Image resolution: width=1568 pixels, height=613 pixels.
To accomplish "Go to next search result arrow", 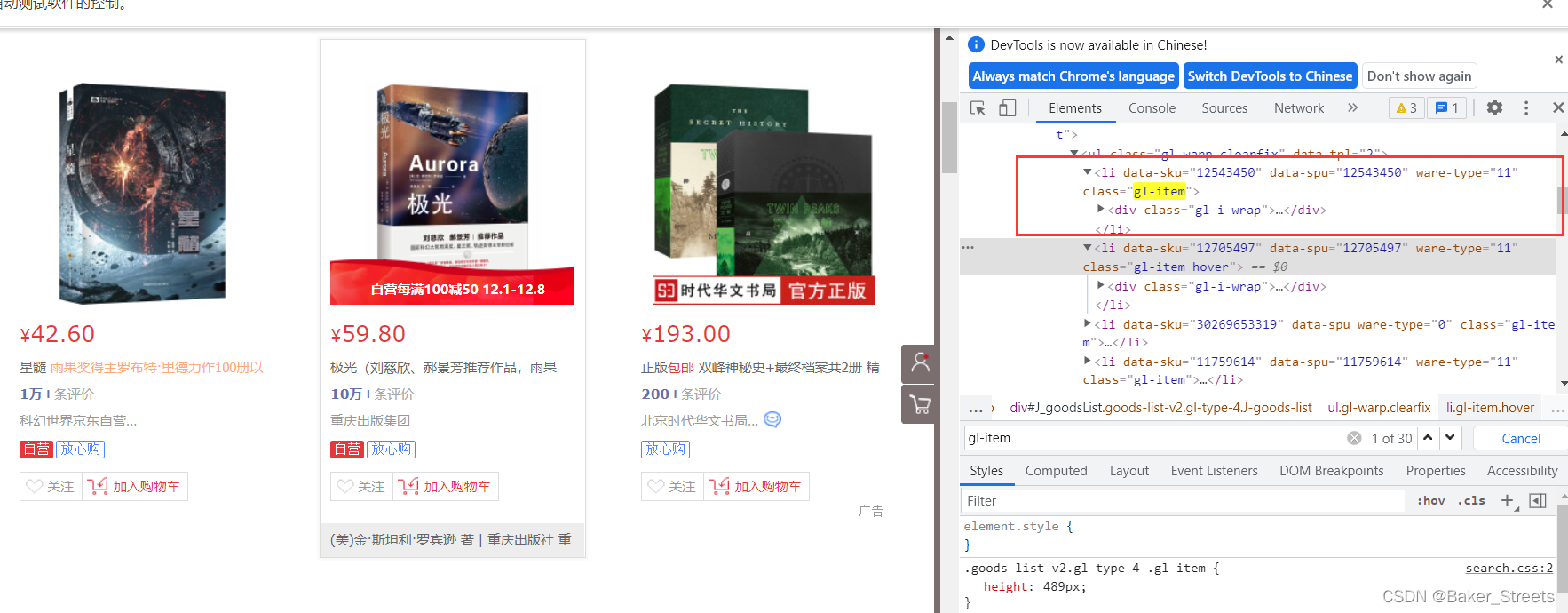I will (x=1450, y=437).
